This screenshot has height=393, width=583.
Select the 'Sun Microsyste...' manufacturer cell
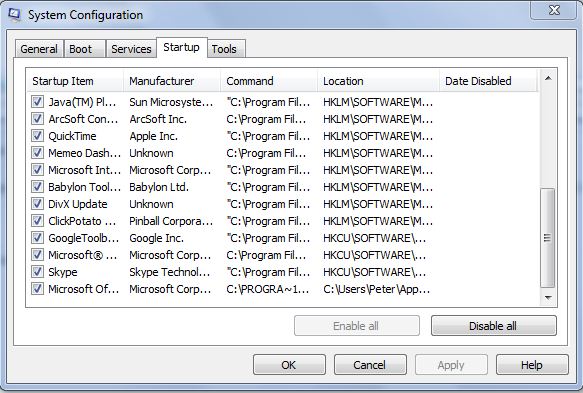[171, 102]
